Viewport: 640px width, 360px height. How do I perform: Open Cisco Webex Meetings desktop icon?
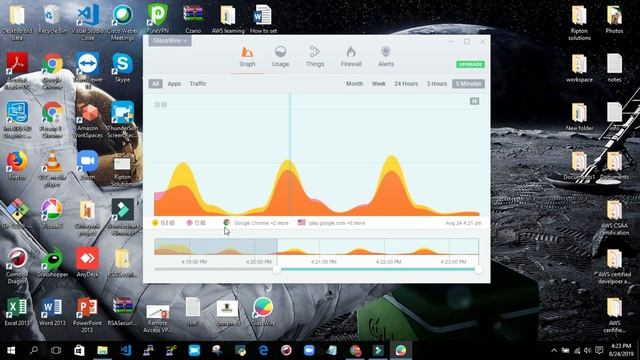[122, 21]
